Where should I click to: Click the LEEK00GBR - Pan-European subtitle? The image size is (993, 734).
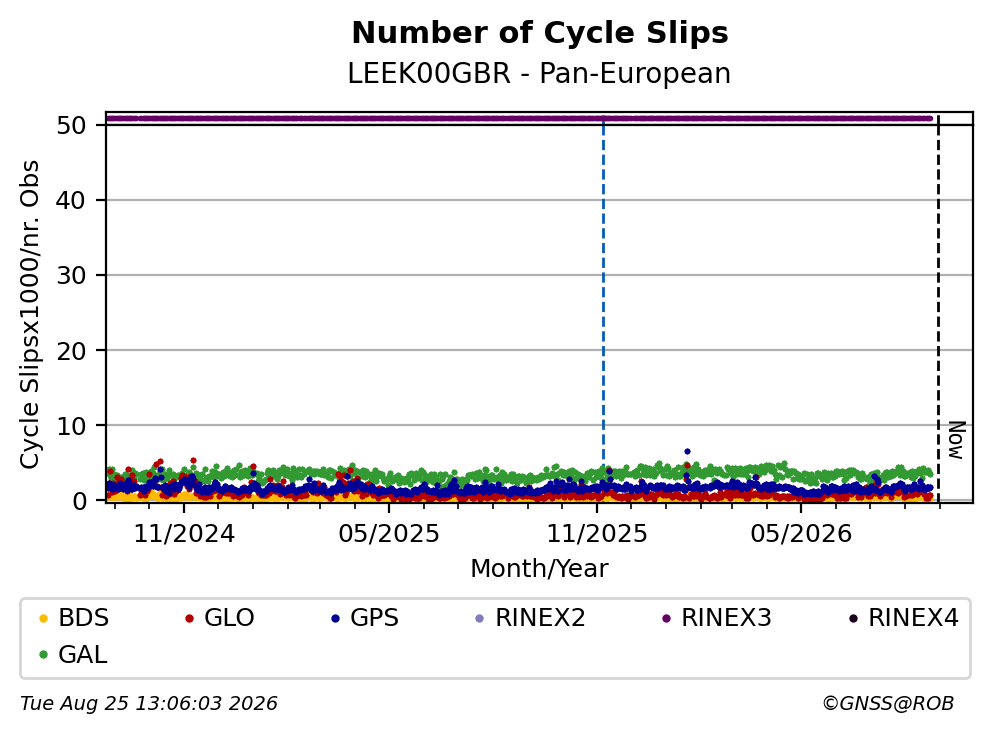click(539, 73)
